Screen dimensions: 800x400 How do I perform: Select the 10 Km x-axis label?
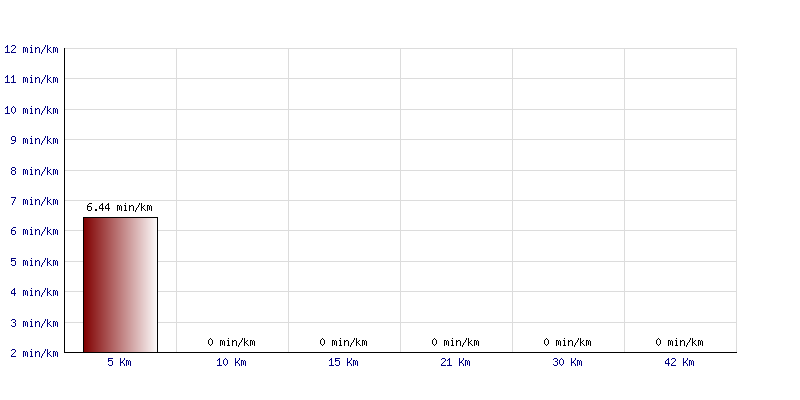(231, 362)
